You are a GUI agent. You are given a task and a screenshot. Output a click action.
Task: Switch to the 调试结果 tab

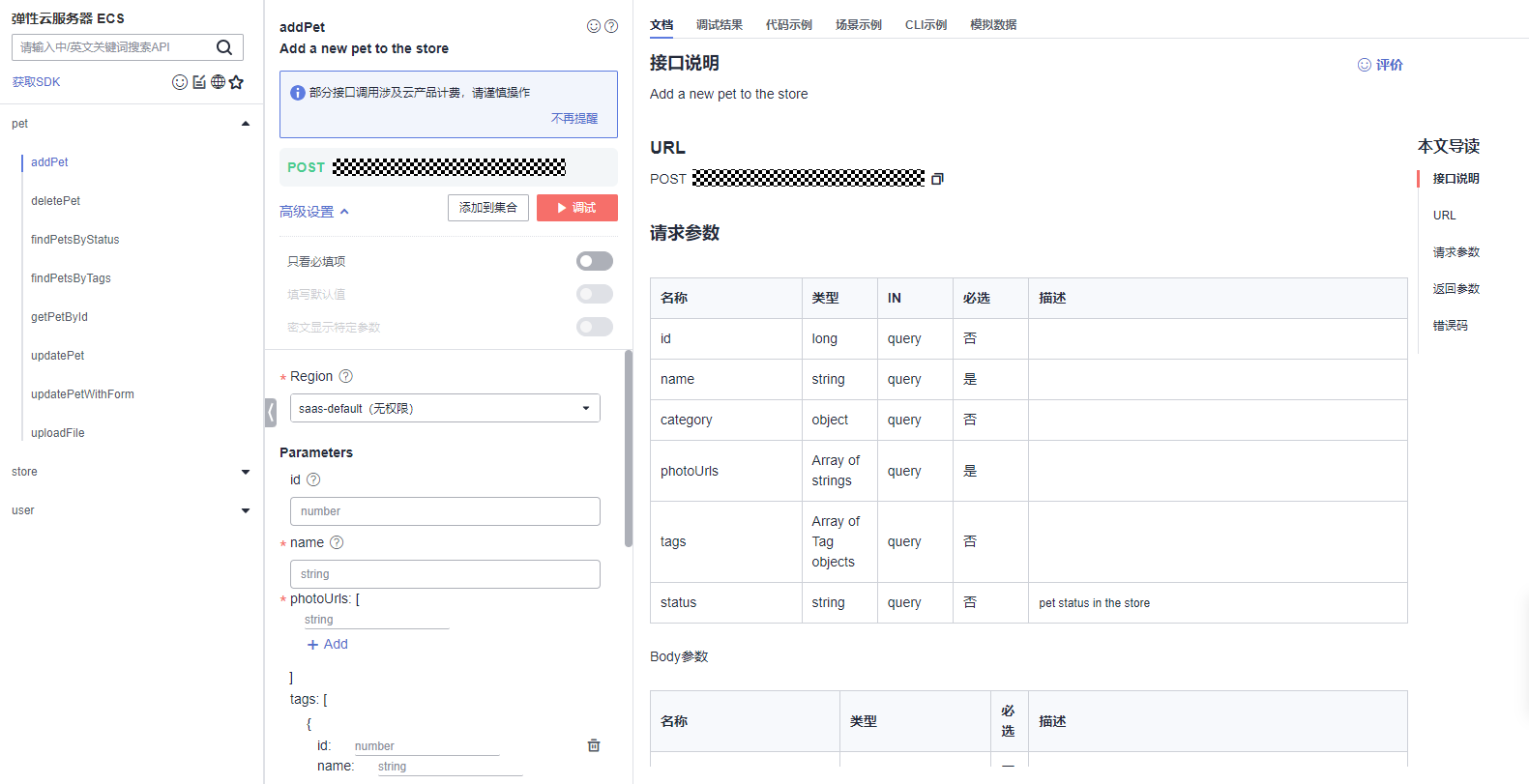click(x=720, y=25)
